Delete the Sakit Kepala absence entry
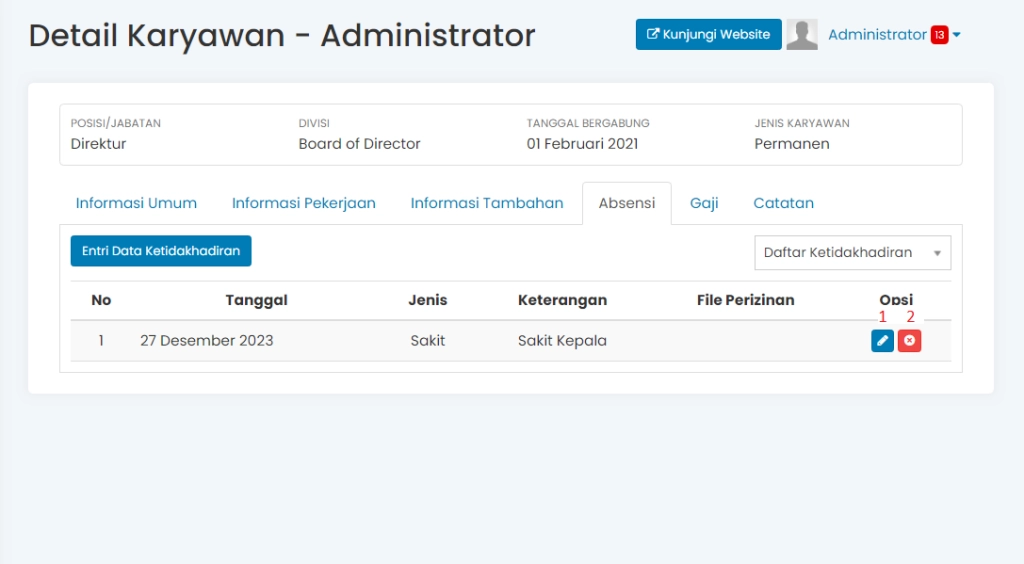Image resolution: width=1024 pixels, height=564 pixels. click(x=909, y=341)
